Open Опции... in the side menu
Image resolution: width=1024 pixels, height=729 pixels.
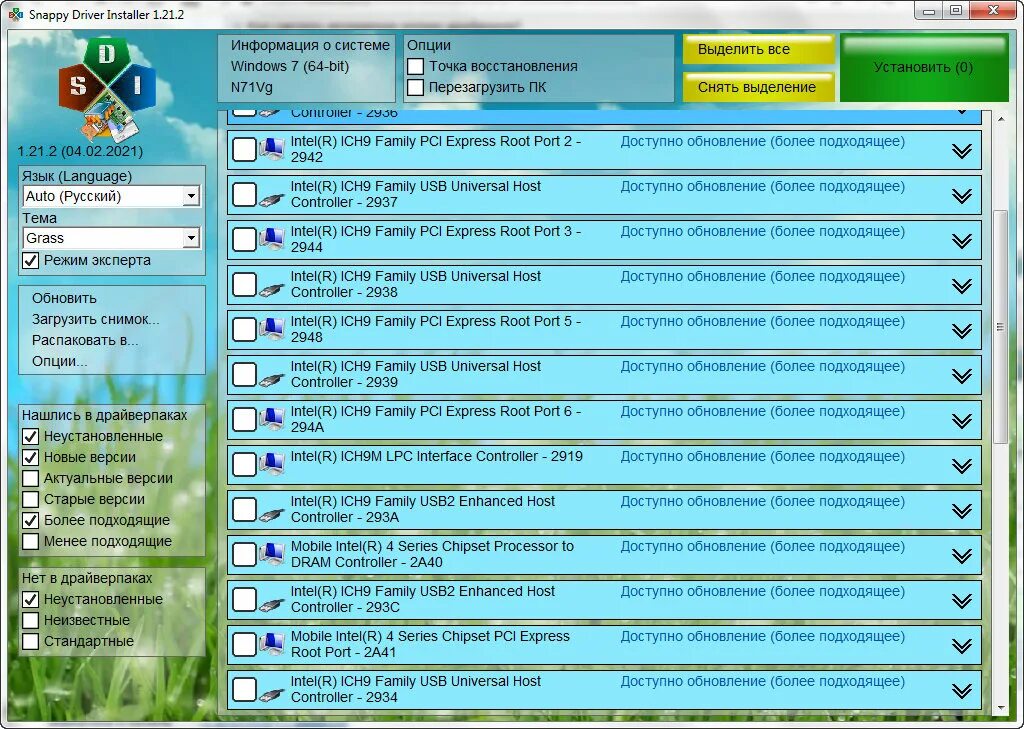click(59, 361)
